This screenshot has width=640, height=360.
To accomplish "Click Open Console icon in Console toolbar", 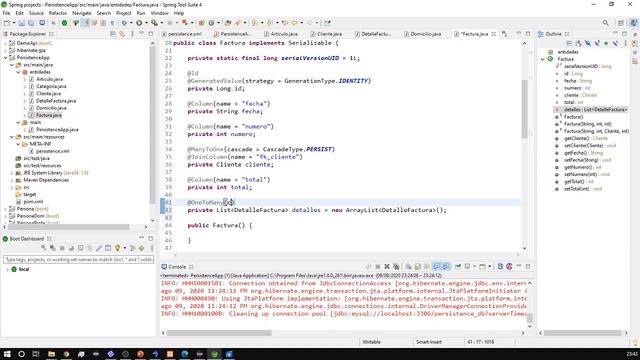I will [x=482, y=267].
